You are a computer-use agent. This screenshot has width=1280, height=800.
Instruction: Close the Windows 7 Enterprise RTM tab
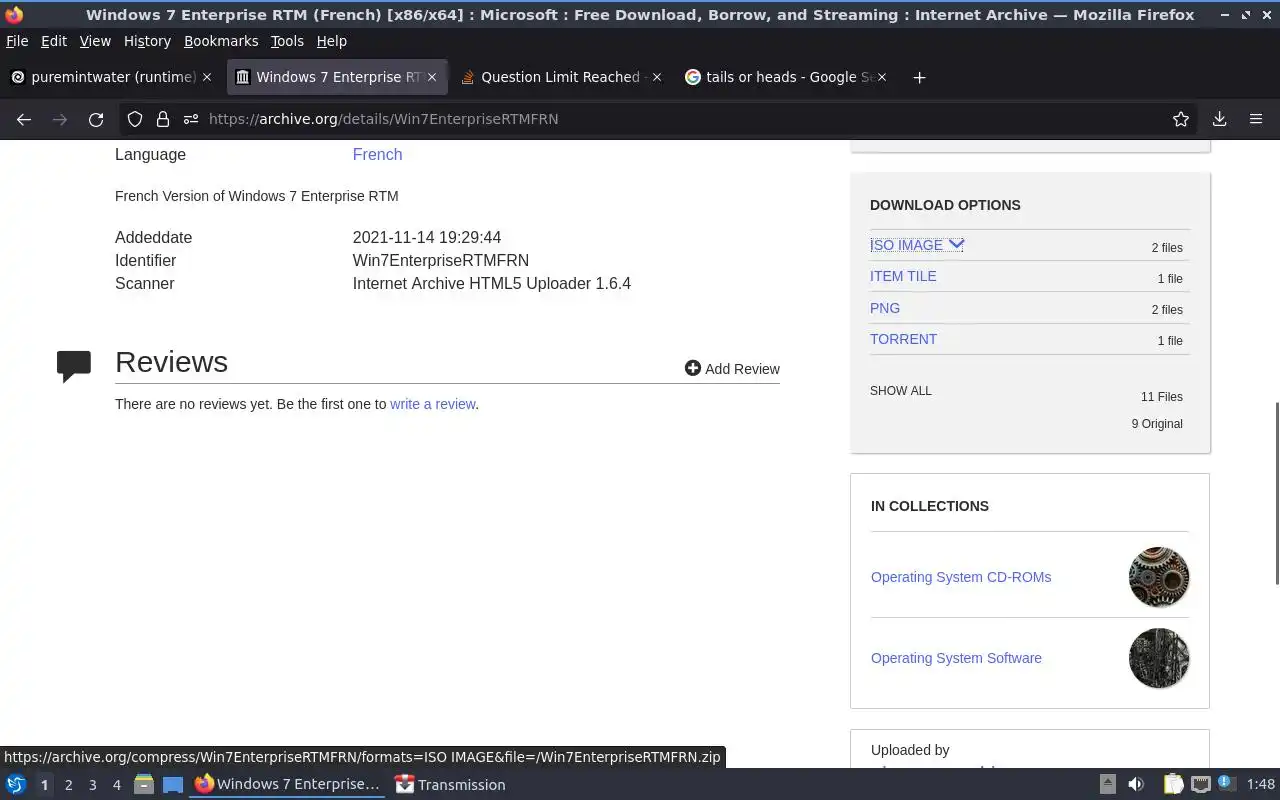(x=432, y=77)
